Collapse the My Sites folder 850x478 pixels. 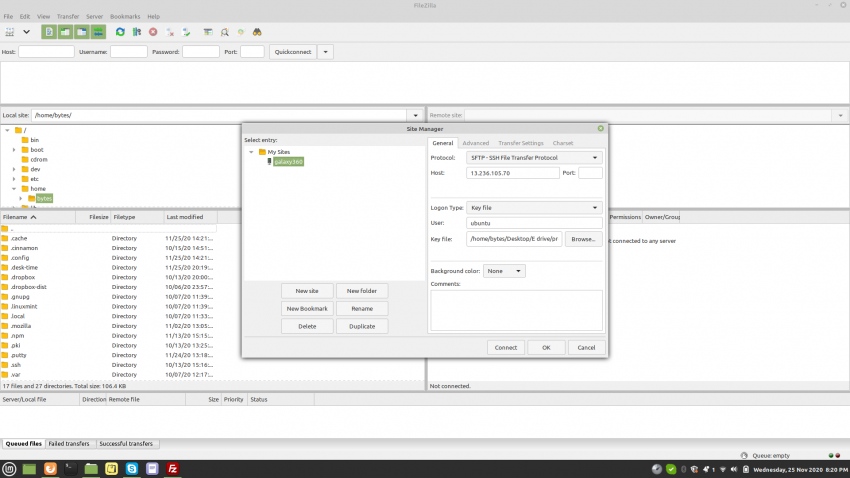point(252,152)
